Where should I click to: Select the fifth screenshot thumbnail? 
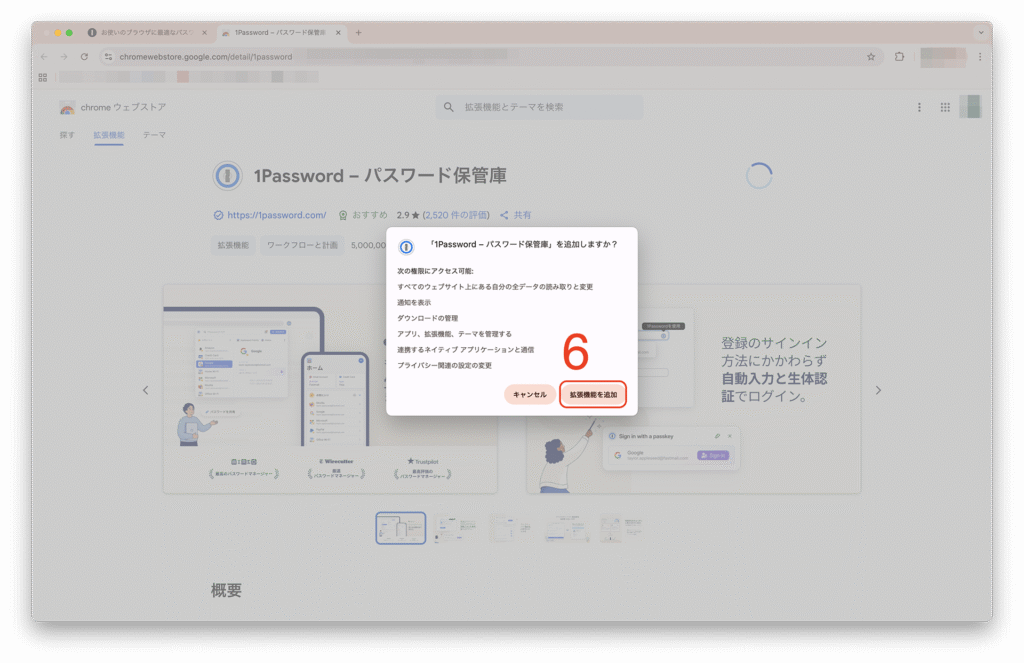(x=622, y=528)
